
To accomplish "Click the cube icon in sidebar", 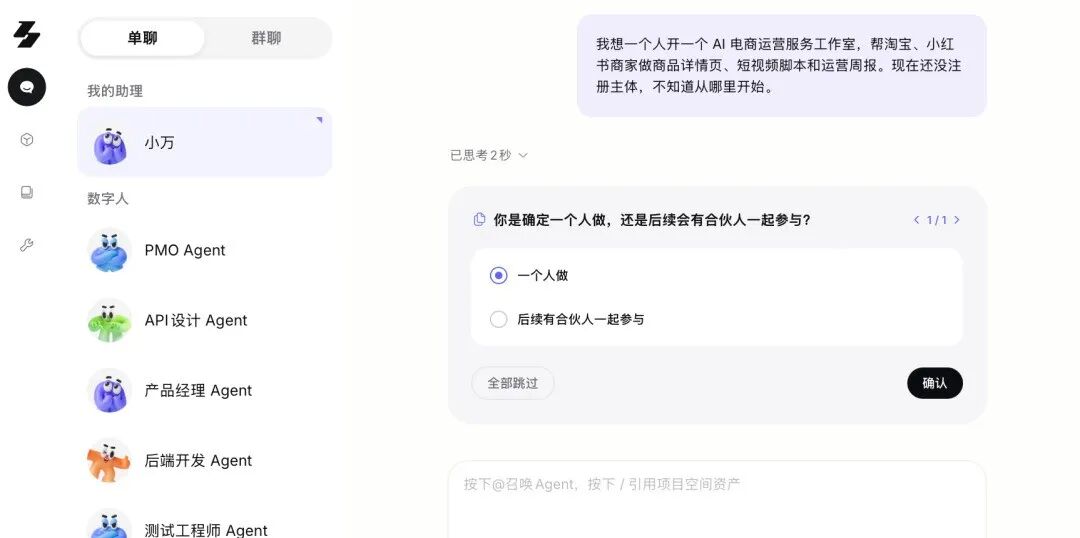I will click(x=27, y=140).
